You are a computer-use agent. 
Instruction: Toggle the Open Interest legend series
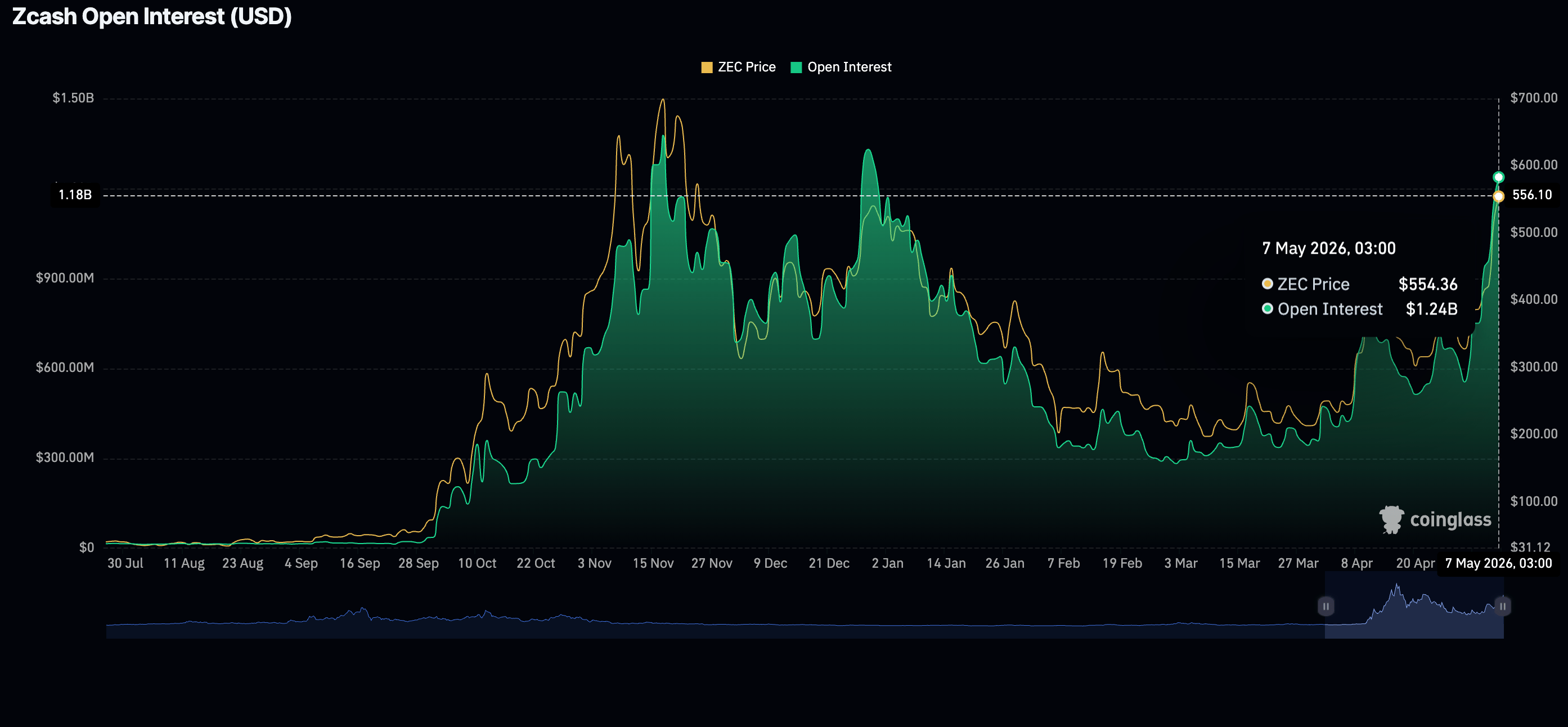pos(841,67)
